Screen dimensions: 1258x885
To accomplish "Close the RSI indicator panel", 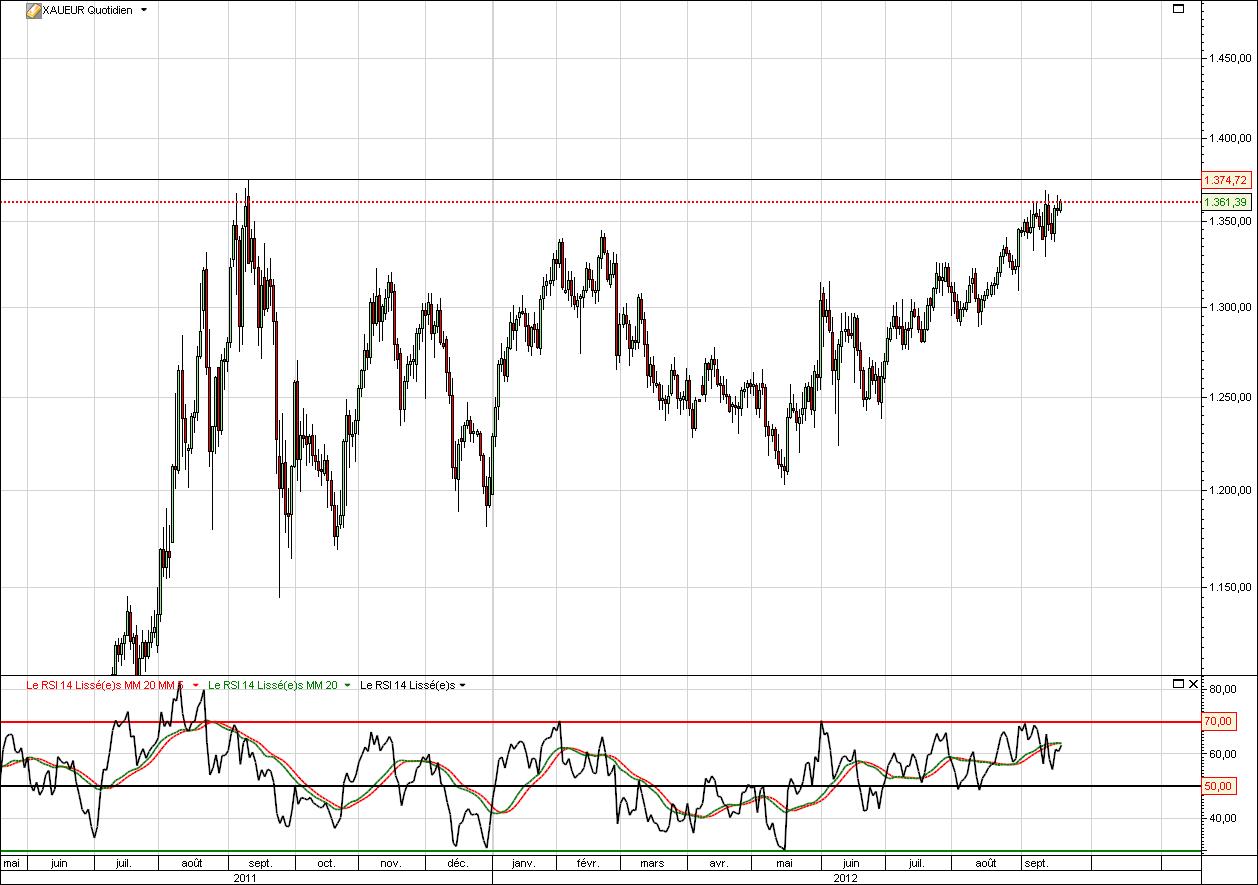I will coord(1192,684).
